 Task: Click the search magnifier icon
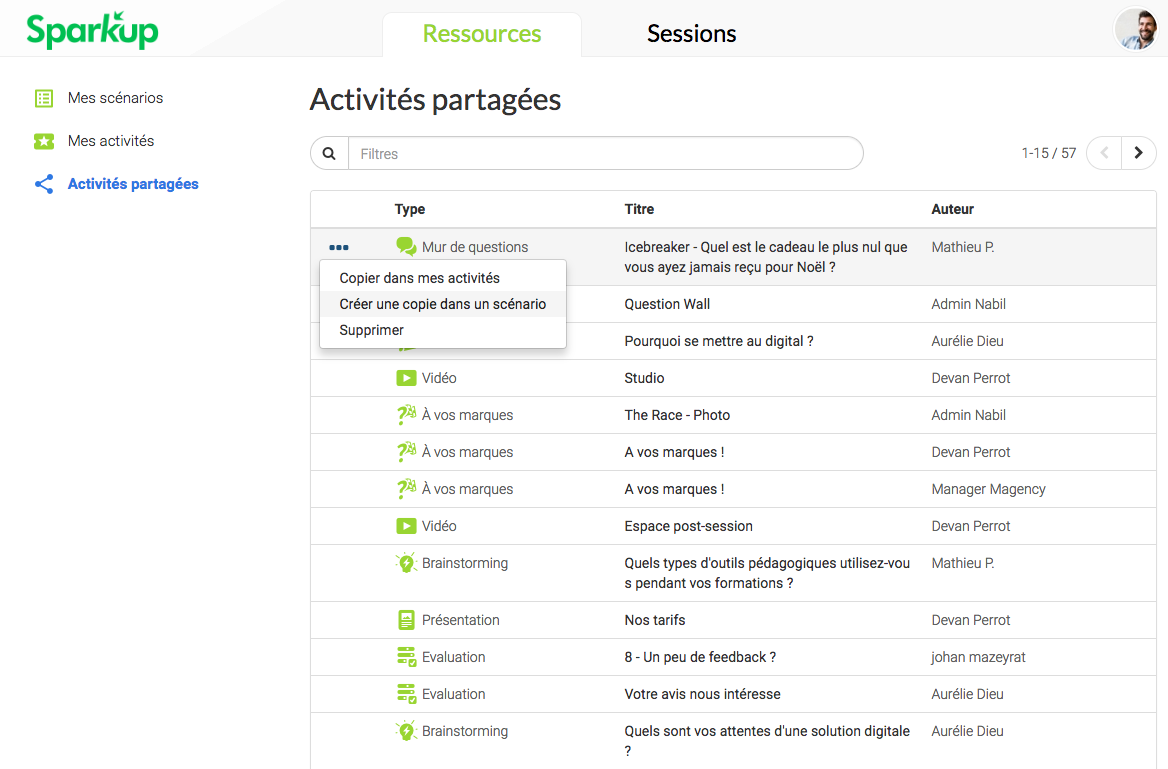[329, 154]
